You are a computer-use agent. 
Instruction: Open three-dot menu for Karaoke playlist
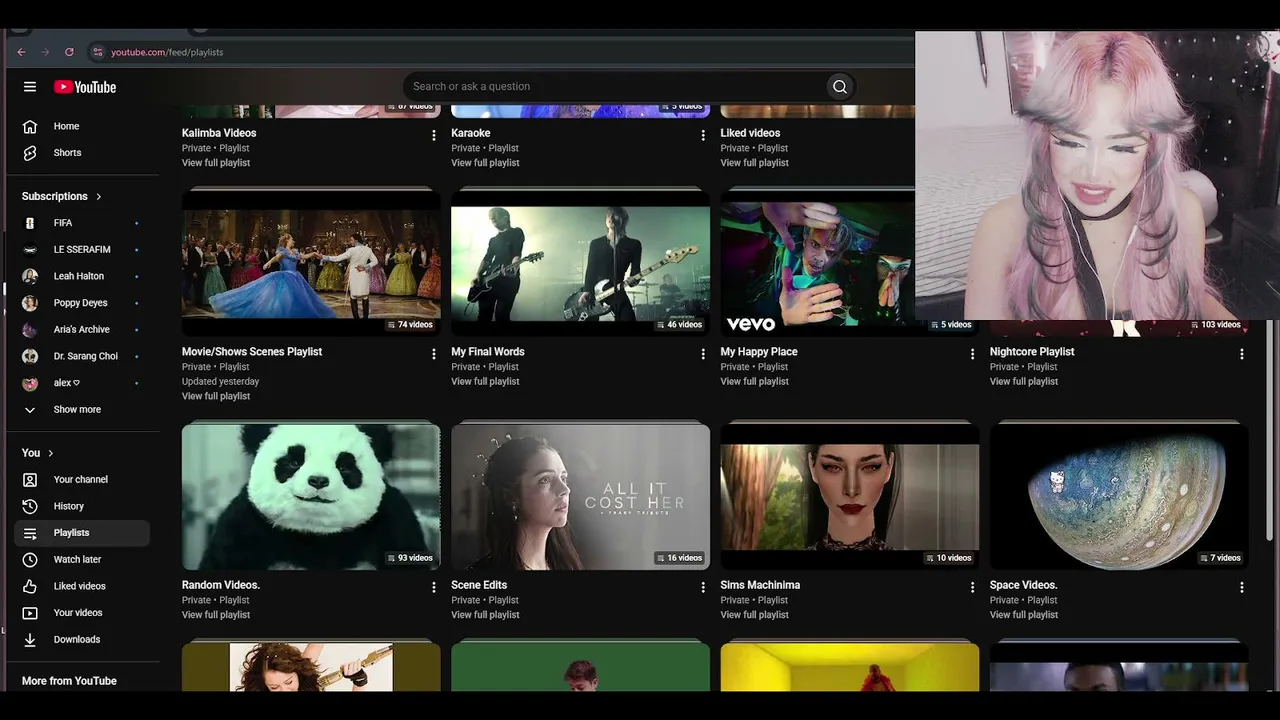(703, 135)
